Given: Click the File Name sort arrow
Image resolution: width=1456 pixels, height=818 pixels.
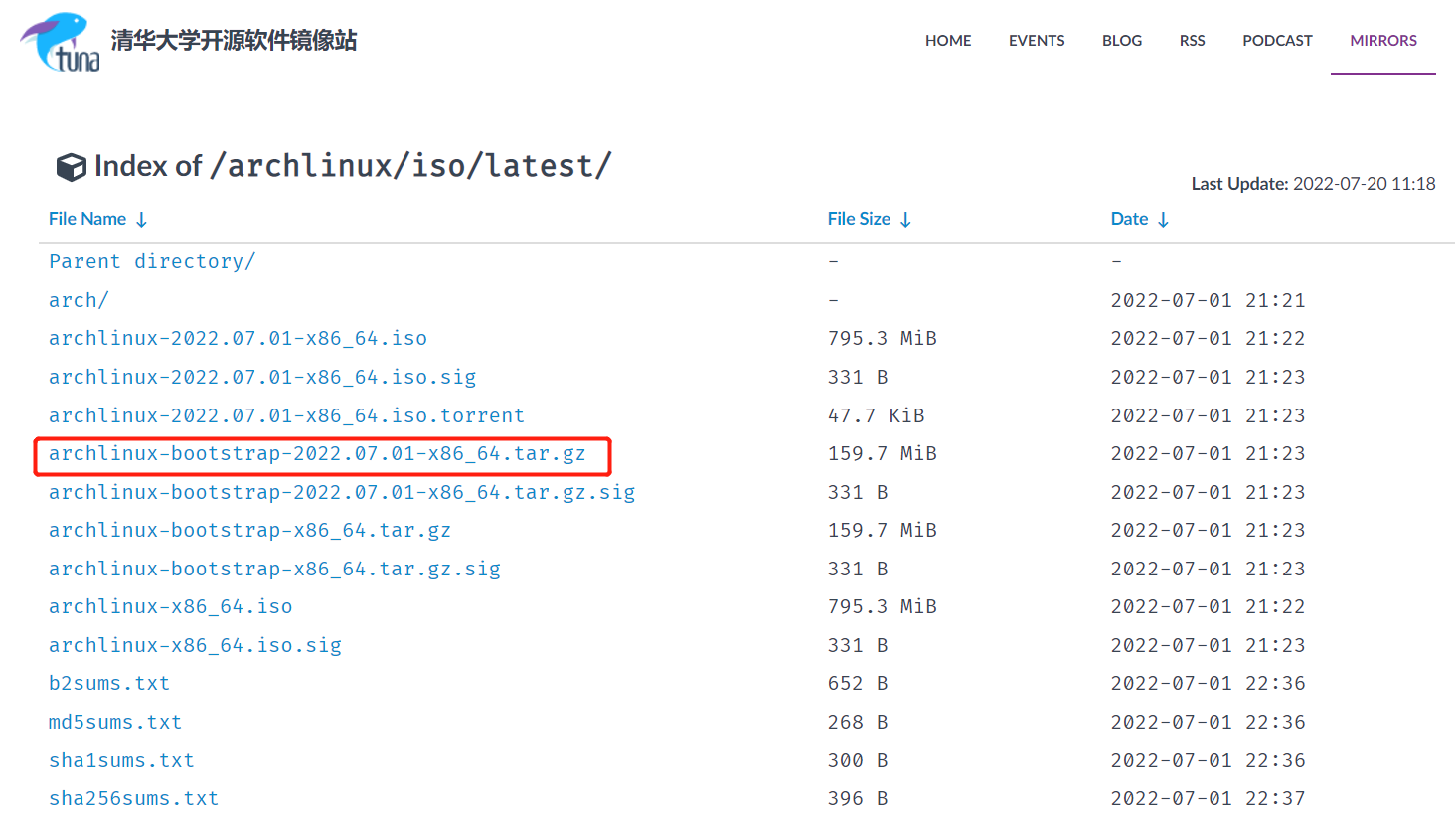Looking at the screenshot, I should pos(141,220).
